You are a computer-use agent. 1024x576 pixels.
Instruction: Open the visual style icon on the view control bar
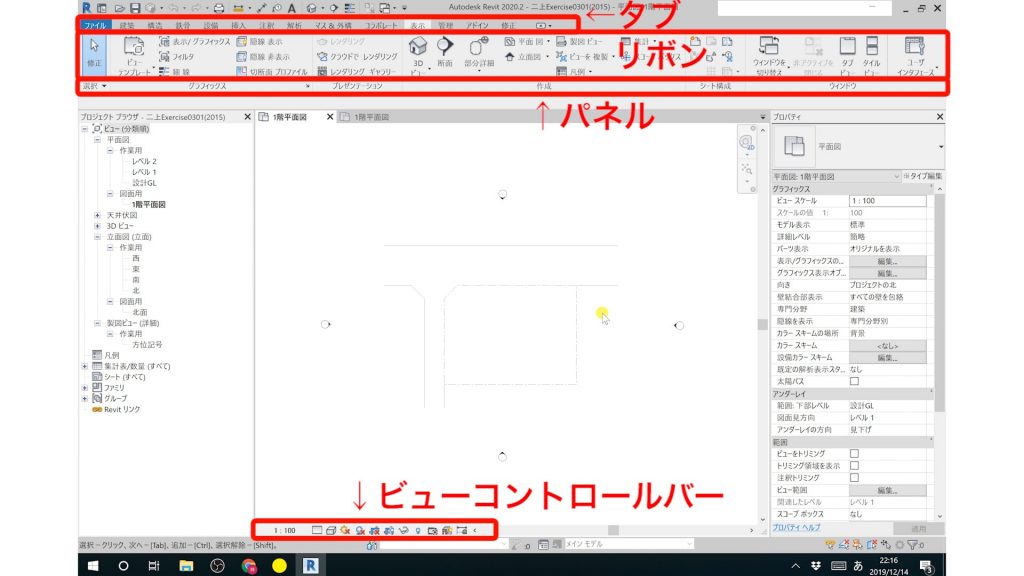(331, 530)
